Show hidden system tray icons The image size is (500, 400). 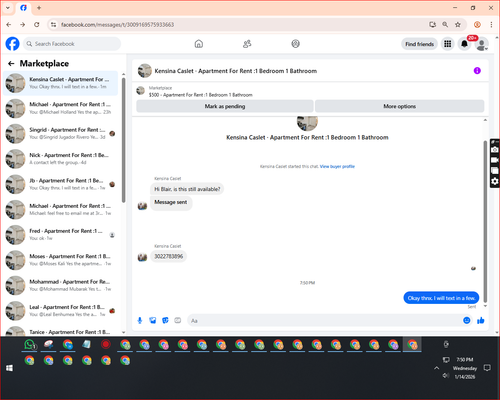[x=436, y=368]
